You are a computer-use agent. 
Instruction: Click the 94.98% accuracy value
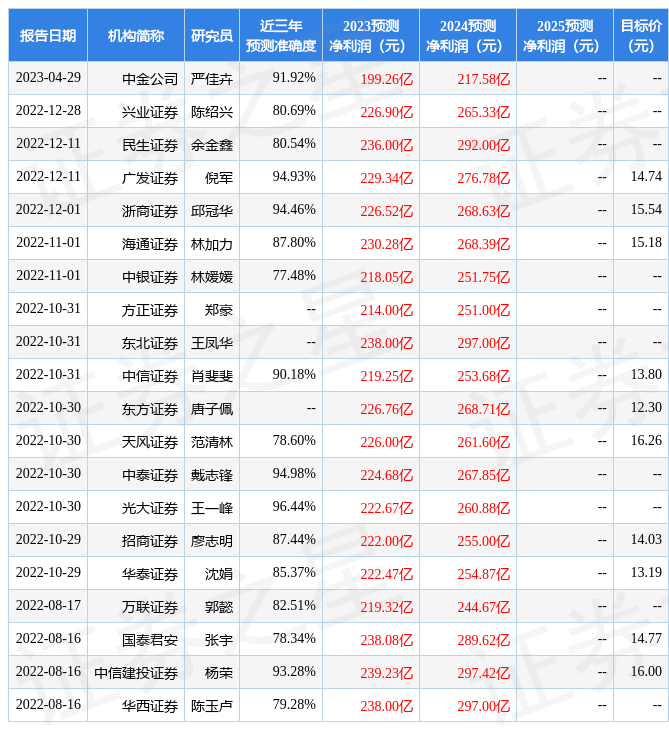pos(294,474)
